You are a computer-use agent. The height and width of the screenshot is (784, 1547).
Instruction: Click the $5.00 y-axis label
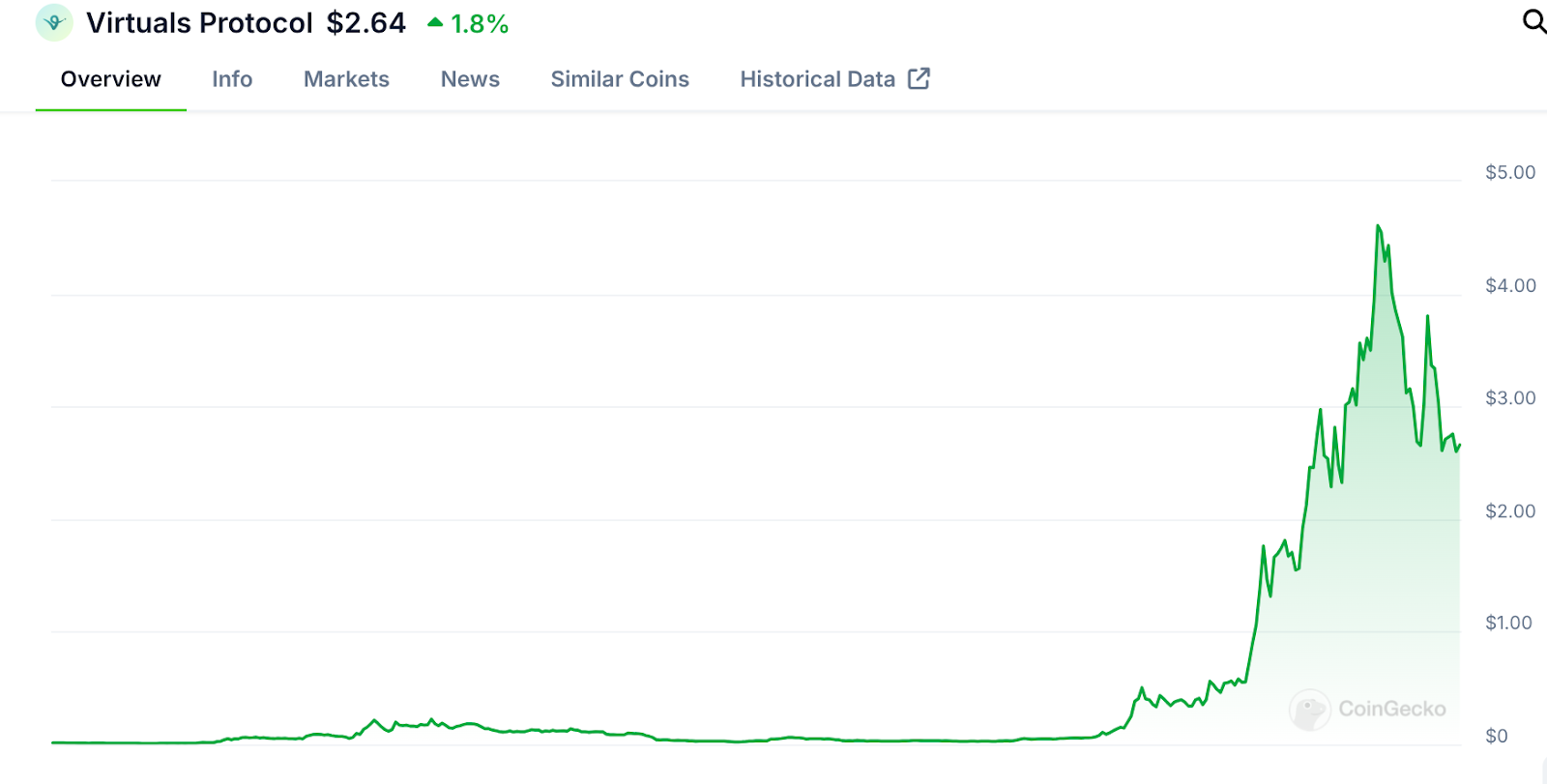[x=1510, y=172]
